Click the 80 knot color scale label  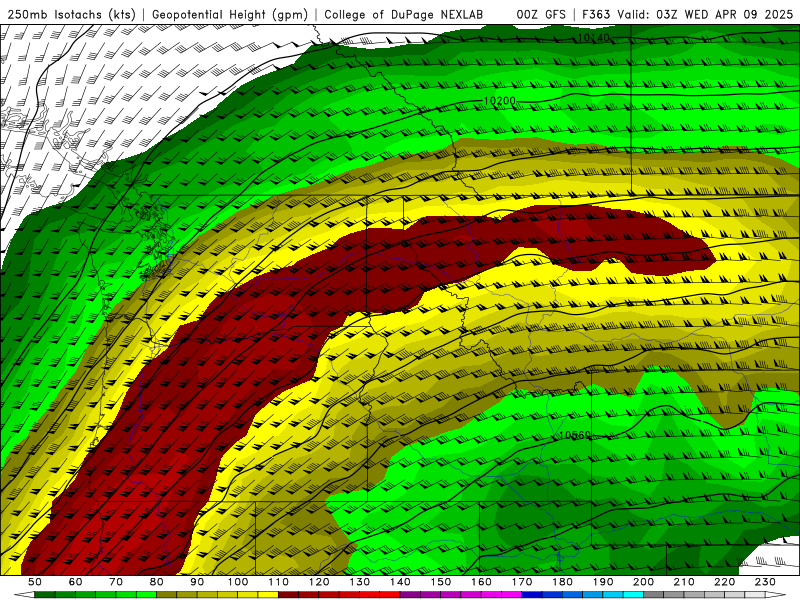[x=157, y=582]
